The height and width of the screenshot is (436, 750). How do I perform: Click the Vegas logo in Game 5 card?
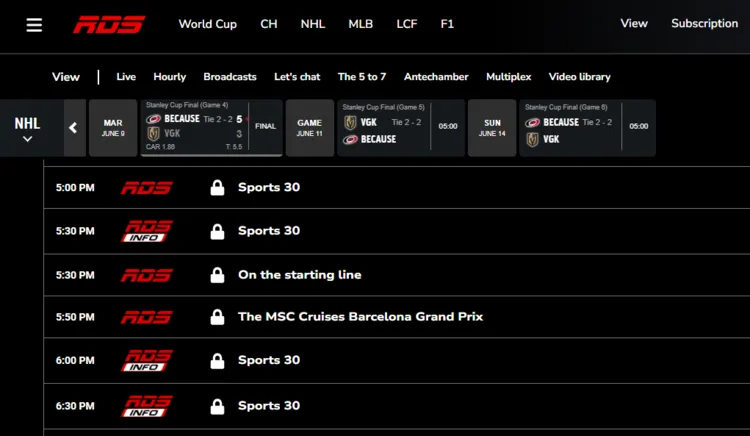click(x=350, y=122)
